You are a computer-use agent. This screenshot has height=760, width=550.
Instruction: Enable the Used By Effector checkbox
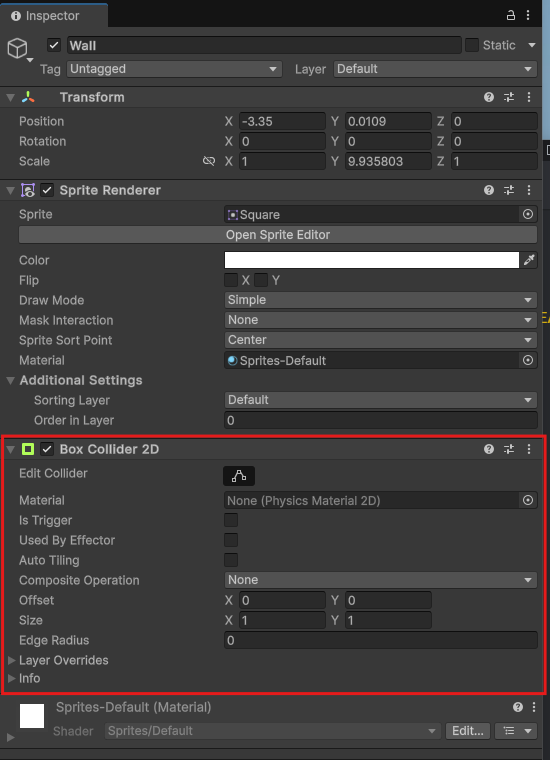click(x=231, y=540)
